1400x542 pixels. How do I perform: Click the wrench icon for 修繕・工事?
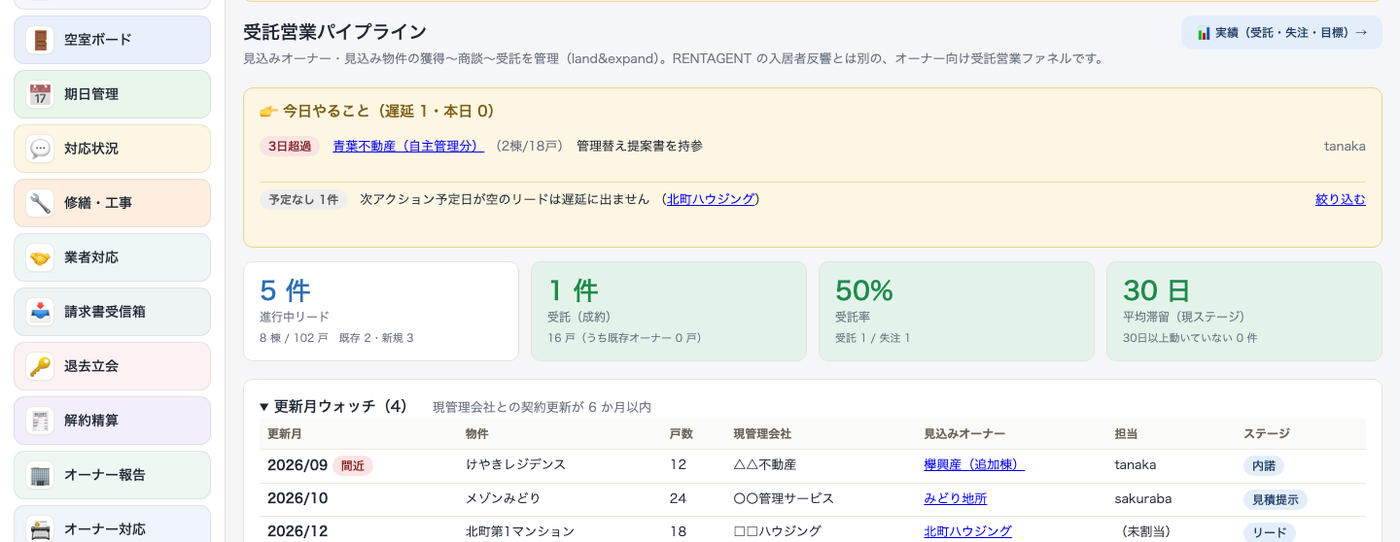[x=40, y=203]
